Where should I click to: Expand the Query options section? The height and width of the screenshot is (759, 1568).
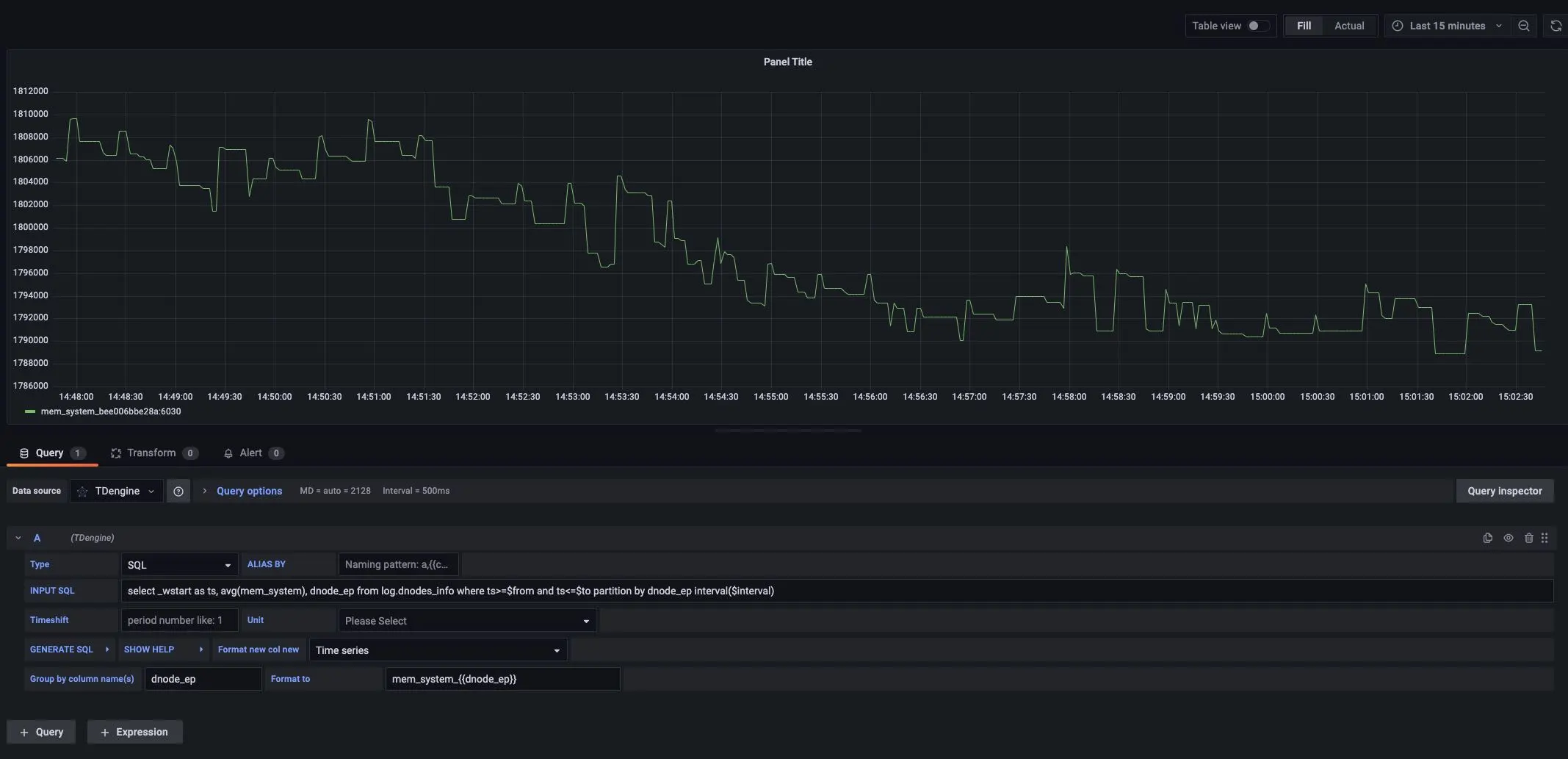[248, 492]
